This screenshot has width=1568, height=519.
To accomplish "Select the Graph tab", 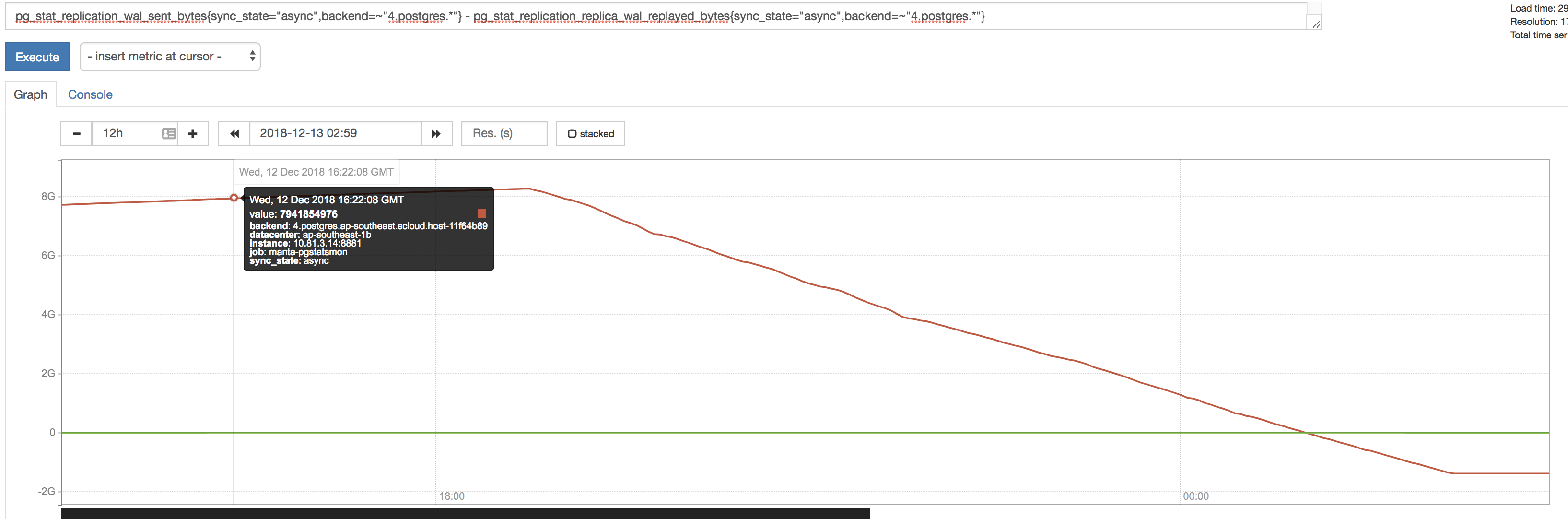I will click(x=30, y=94).
